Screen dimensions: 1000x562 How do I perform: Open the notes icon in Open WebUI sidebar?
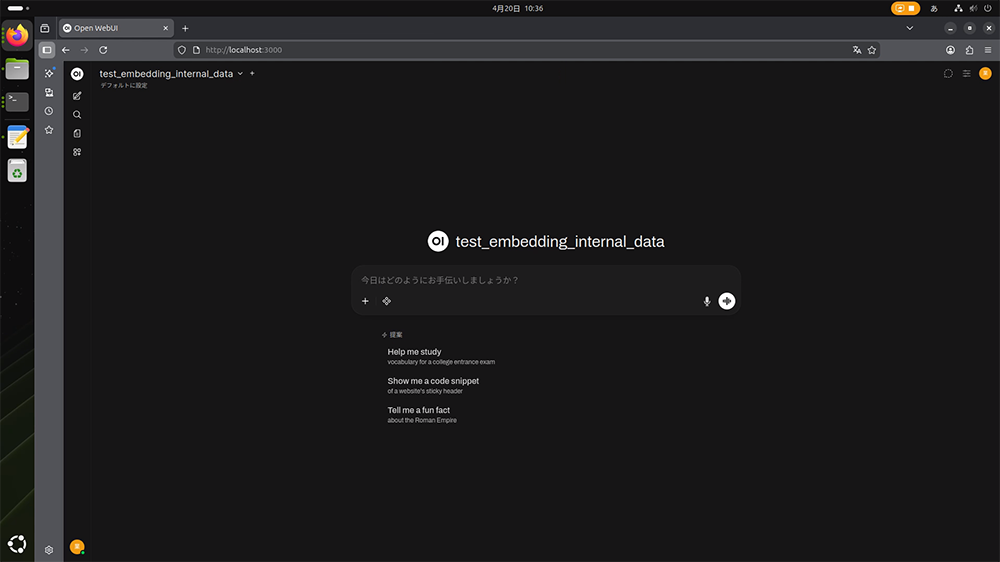(77, 133)
